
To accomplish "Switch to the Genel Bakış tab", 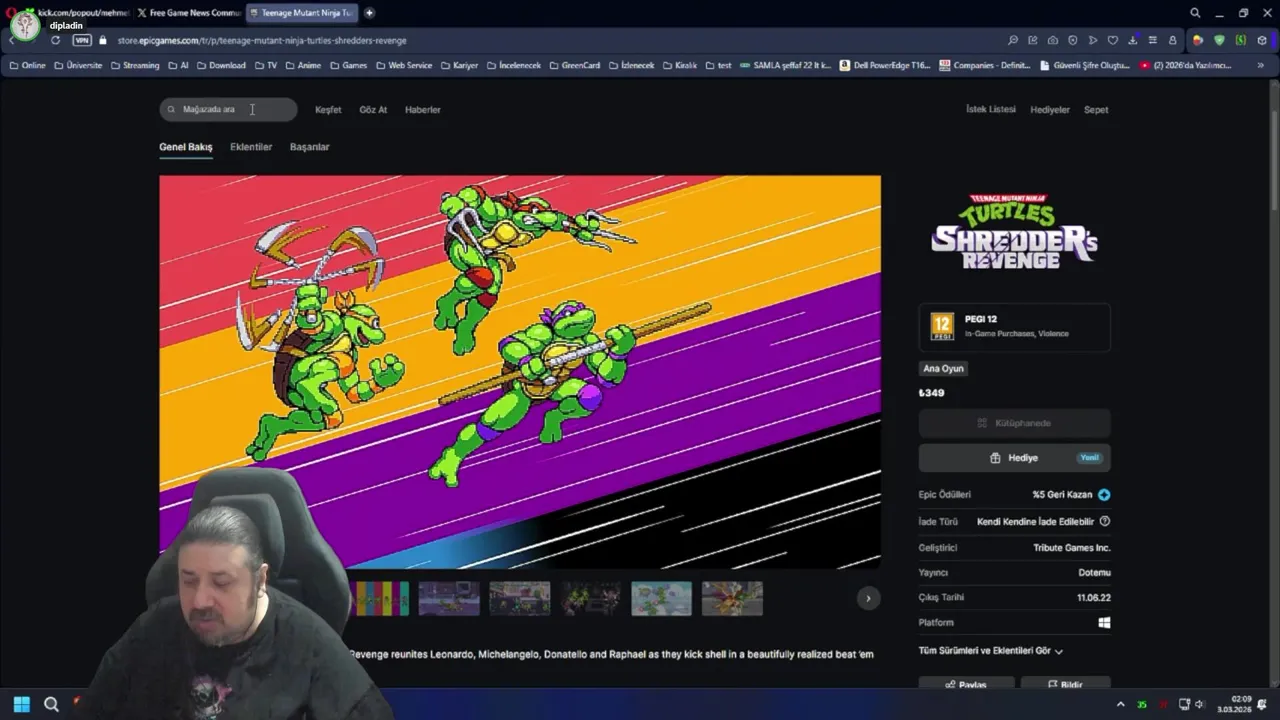I will tap(186, 147).
